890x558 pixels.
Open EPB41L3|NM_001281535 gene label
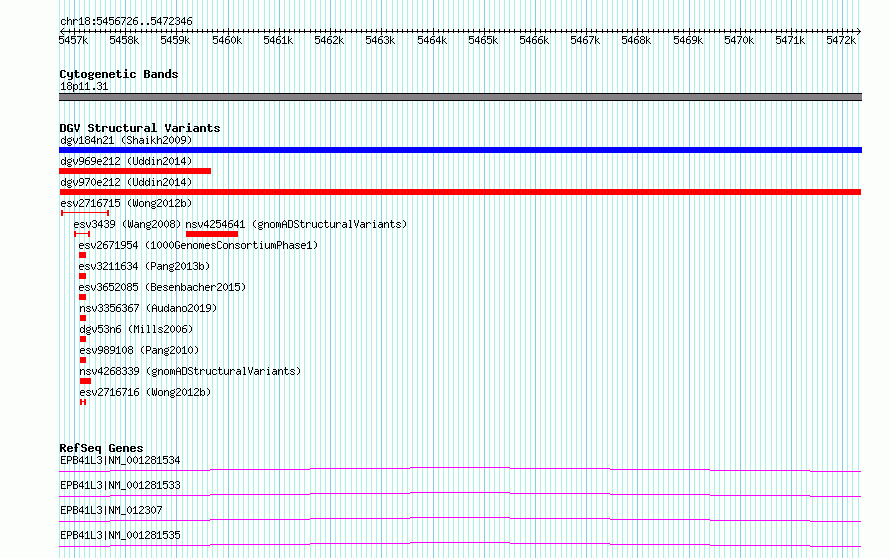[120, 535]
